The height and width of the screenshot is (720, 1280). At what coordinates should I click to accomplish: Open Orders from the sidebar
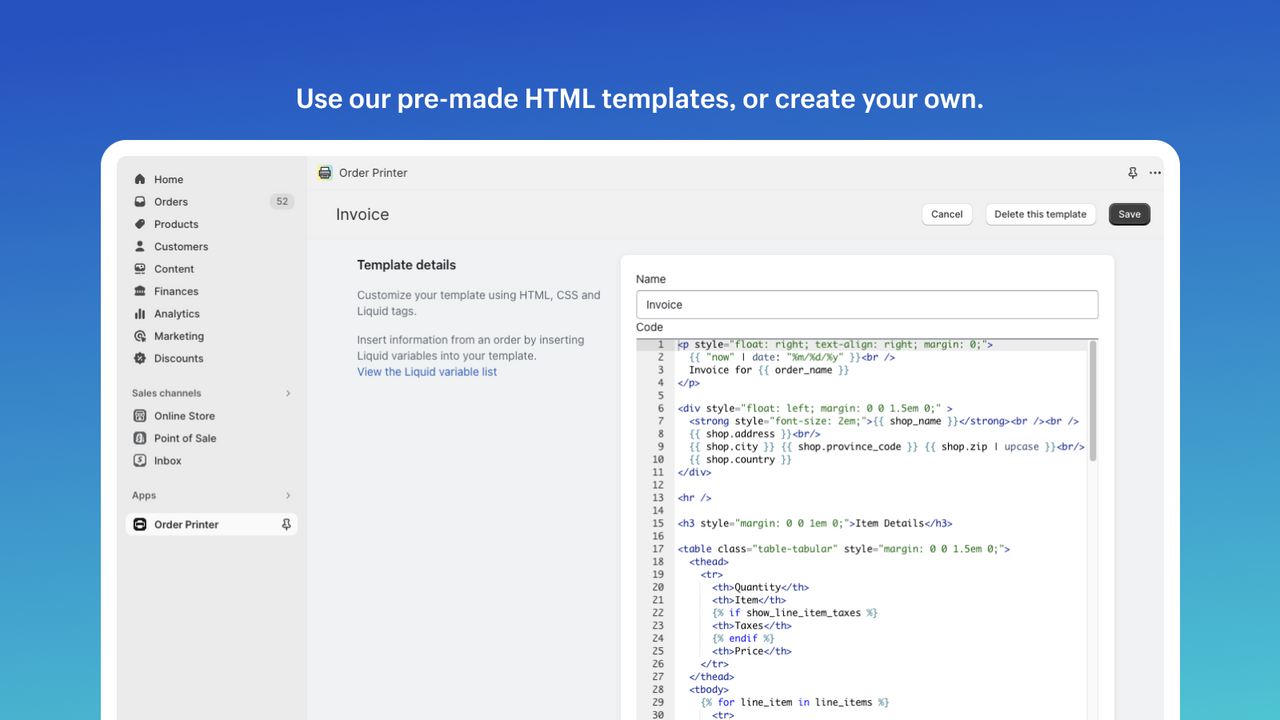click(x=171, y=201)
